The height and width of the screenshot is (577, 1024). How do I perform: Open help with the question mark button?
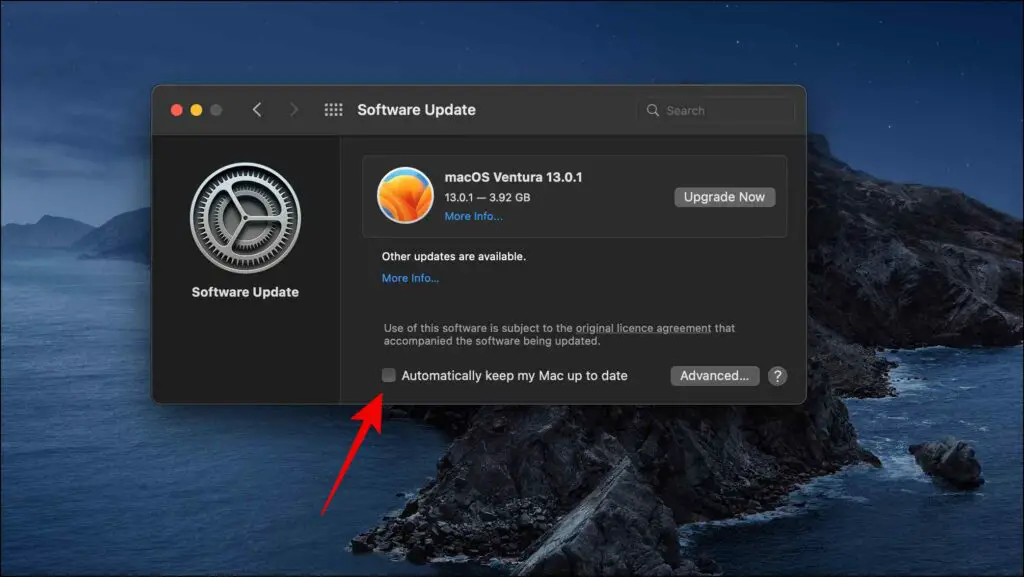(777, 376)
